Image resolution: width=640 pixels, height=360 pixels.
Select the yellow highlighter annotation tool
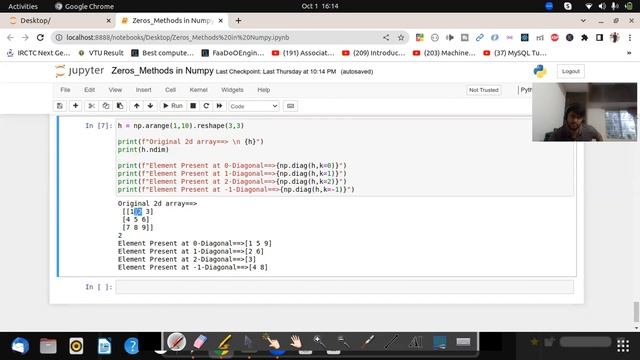pyautogui.click(x=224, y=343)
